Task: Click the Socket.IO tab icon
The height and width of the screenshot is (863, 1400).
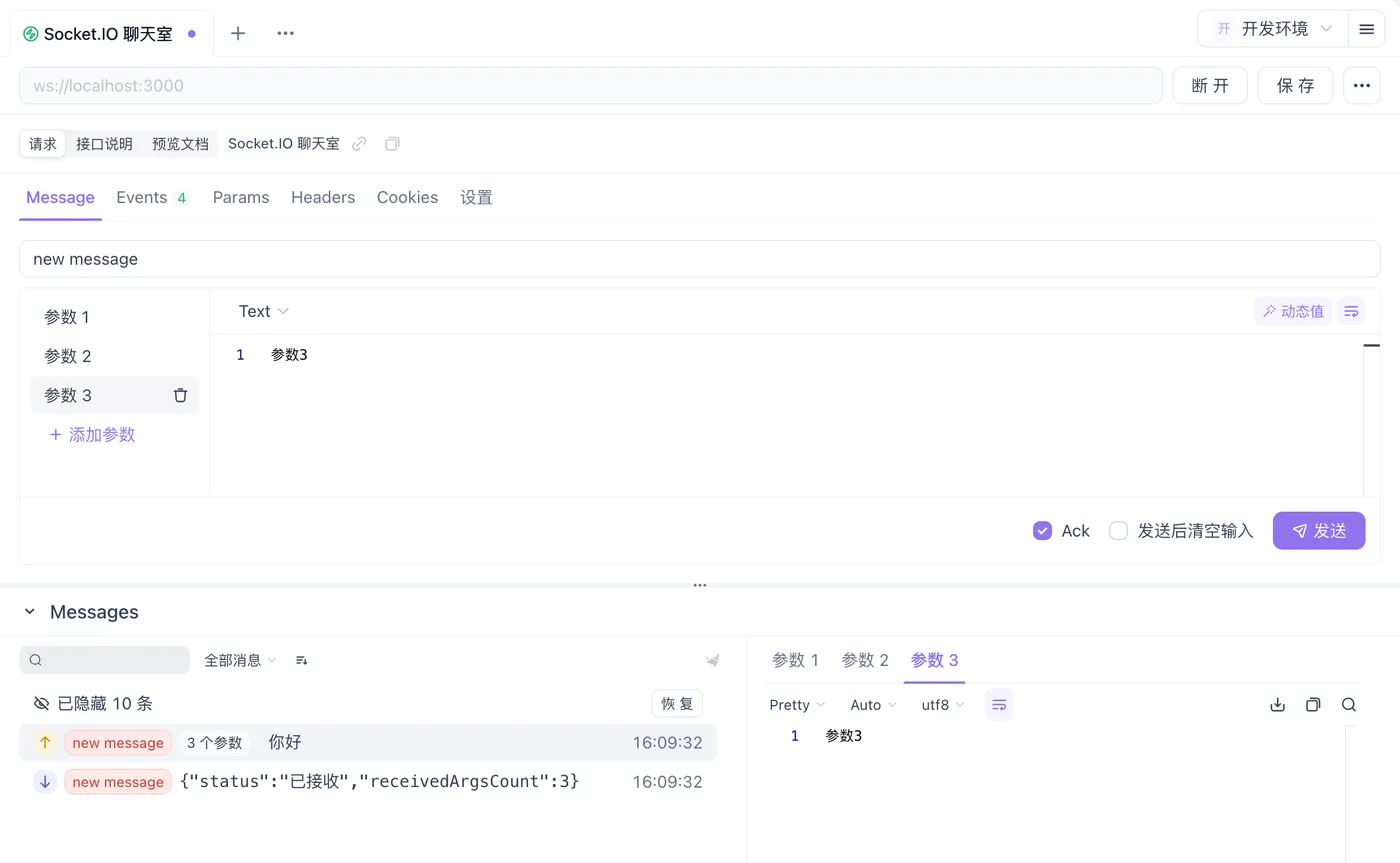Action: (31, 34)
